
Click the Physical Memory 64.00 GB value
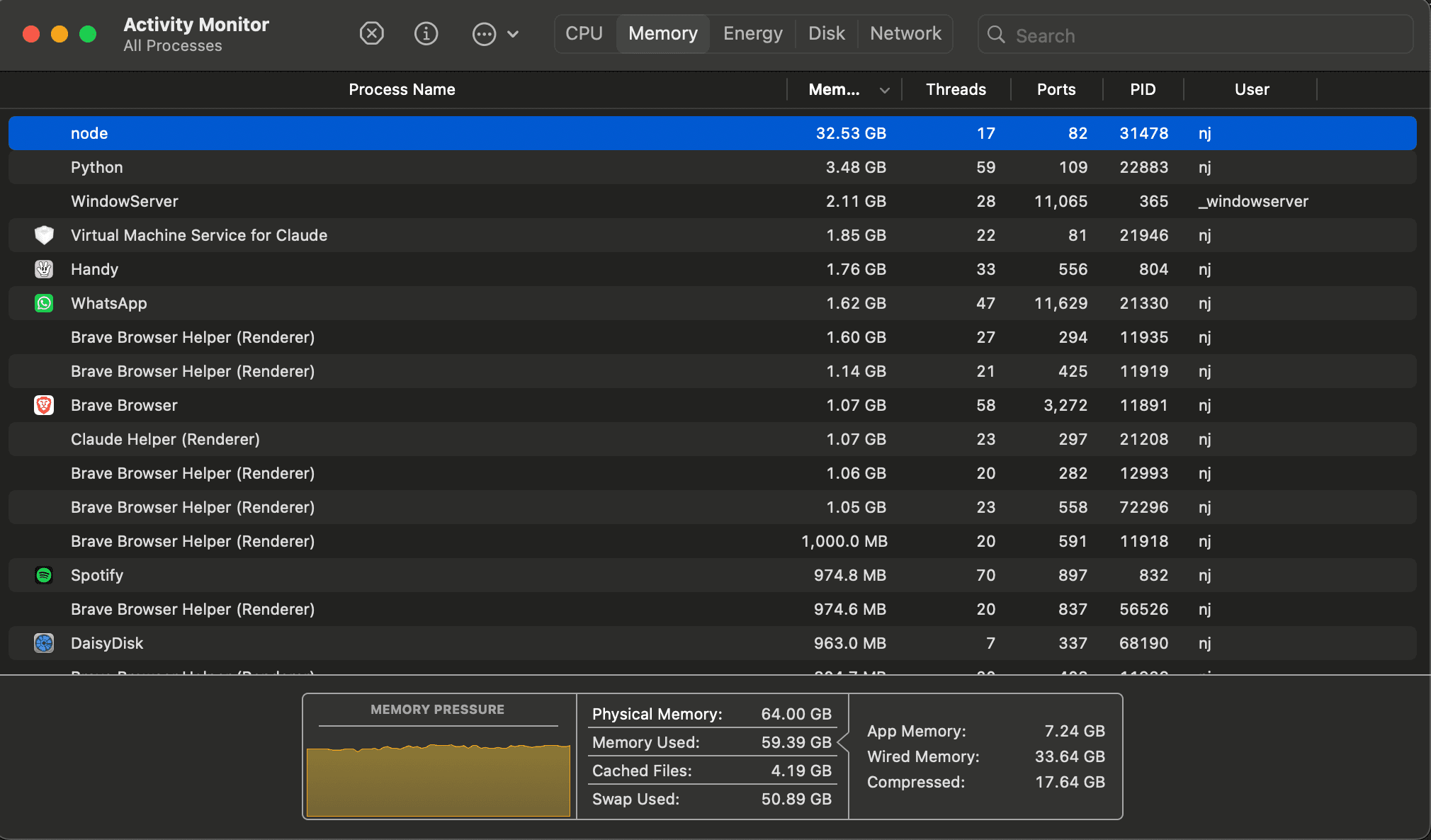tap(796, 714)
